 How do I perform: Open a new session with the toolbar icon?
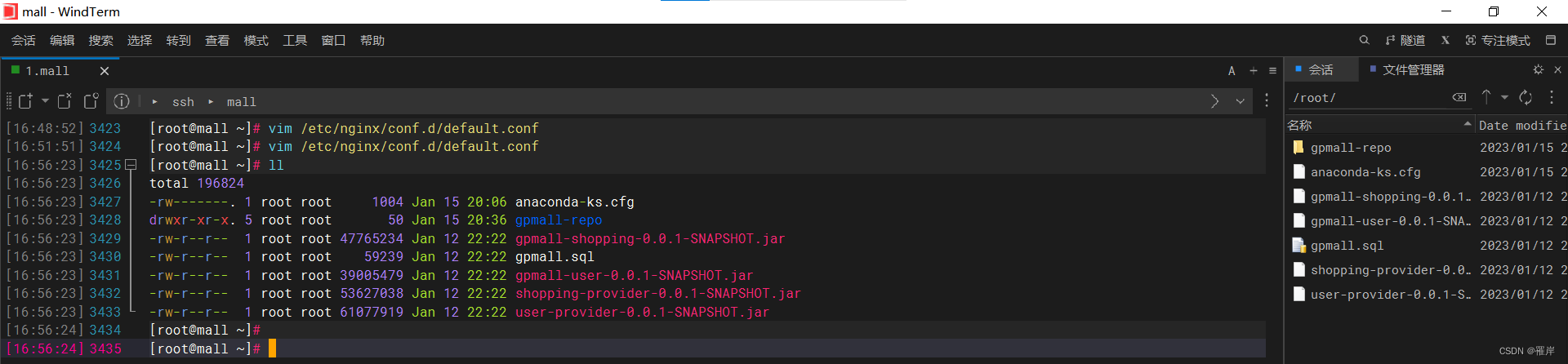coord(25,100)
